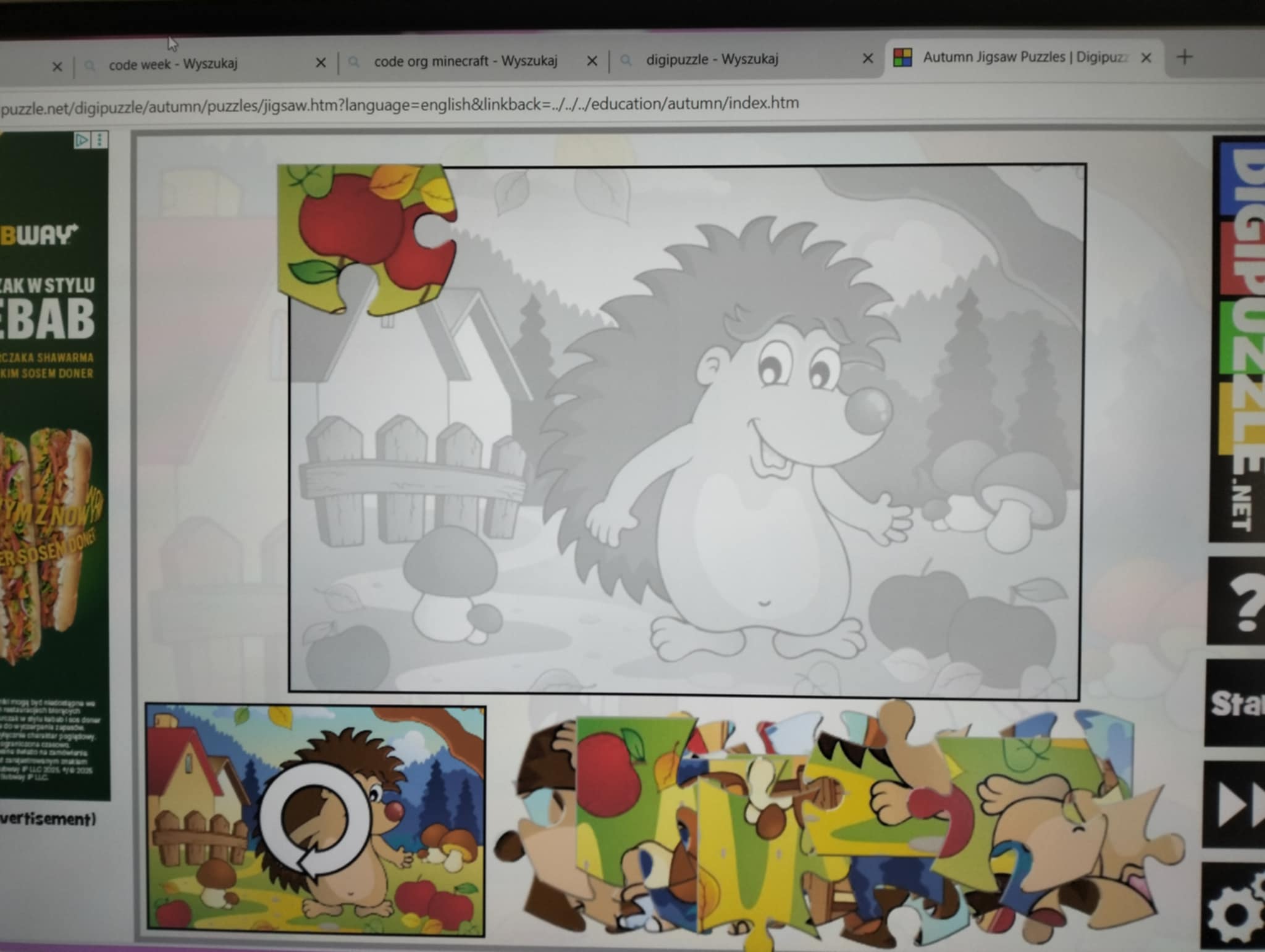
Task: Close the Autumn Jigsaw Puzzles tab
Action: click(x=1146, y=57)
